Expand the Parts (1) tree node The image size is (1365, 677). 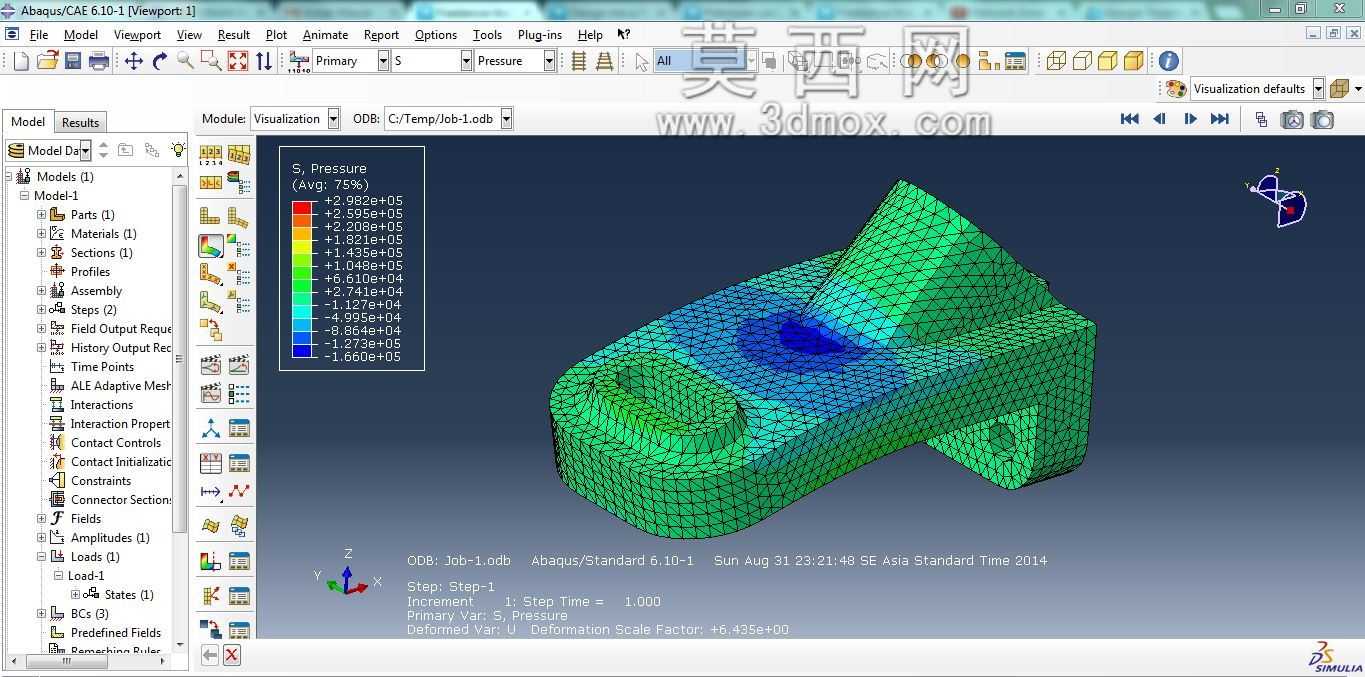(41, 215)
